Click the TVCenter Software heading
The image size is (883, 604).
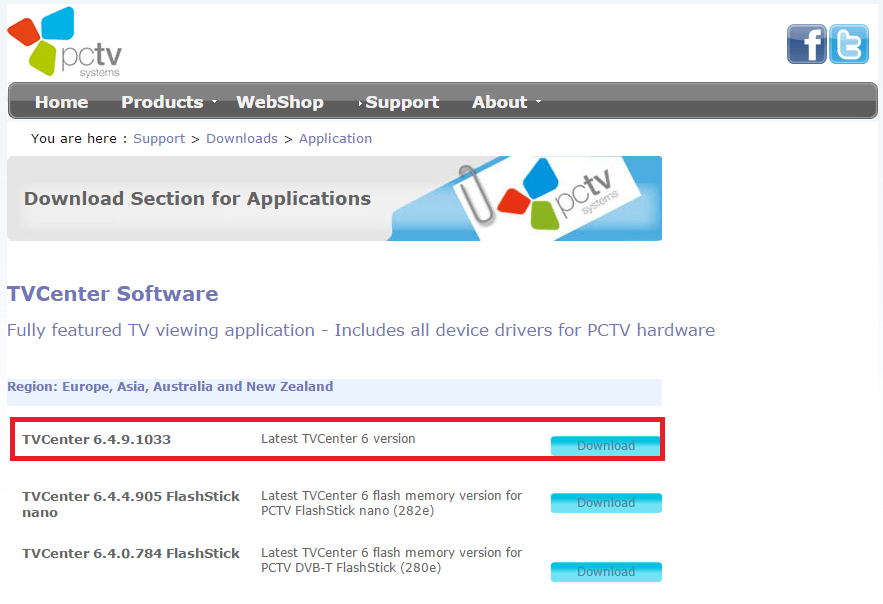(112, 294)
